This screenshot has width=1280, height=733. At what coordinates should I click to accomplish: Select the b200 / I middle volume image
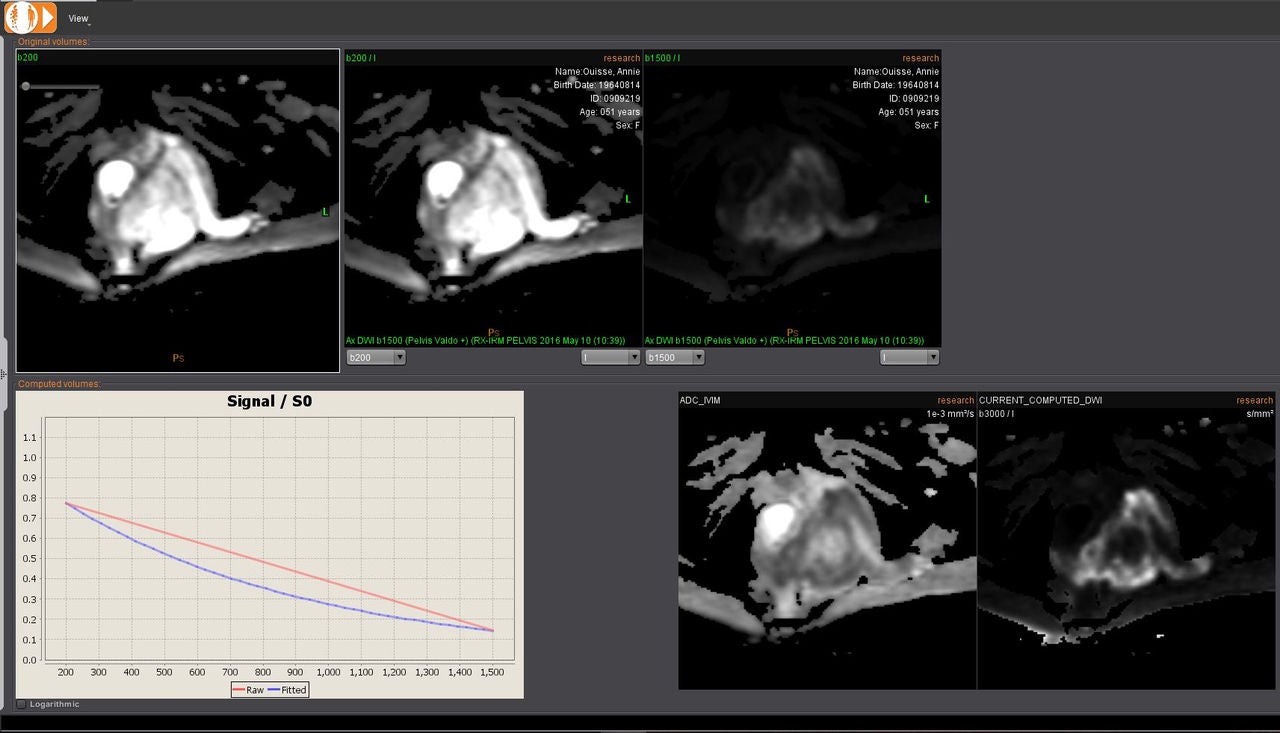pos(493,199)
